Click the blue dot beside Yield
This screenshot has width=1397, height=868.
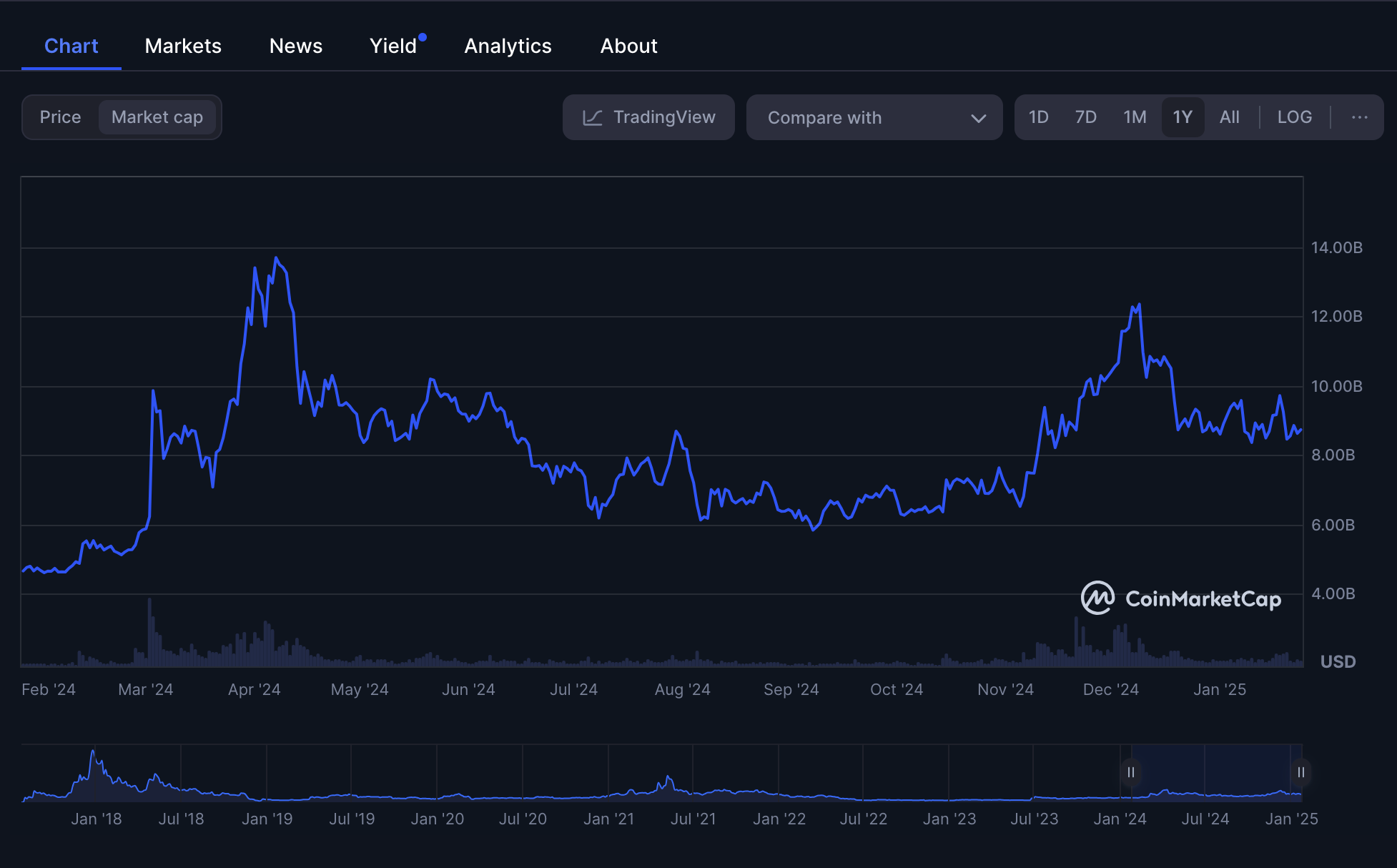[x=423, y=37]
